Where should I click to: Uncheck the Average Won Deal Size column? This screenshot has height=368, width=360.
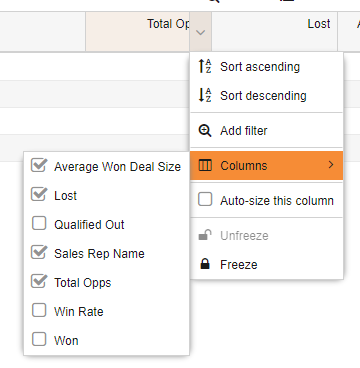(39, 166)
